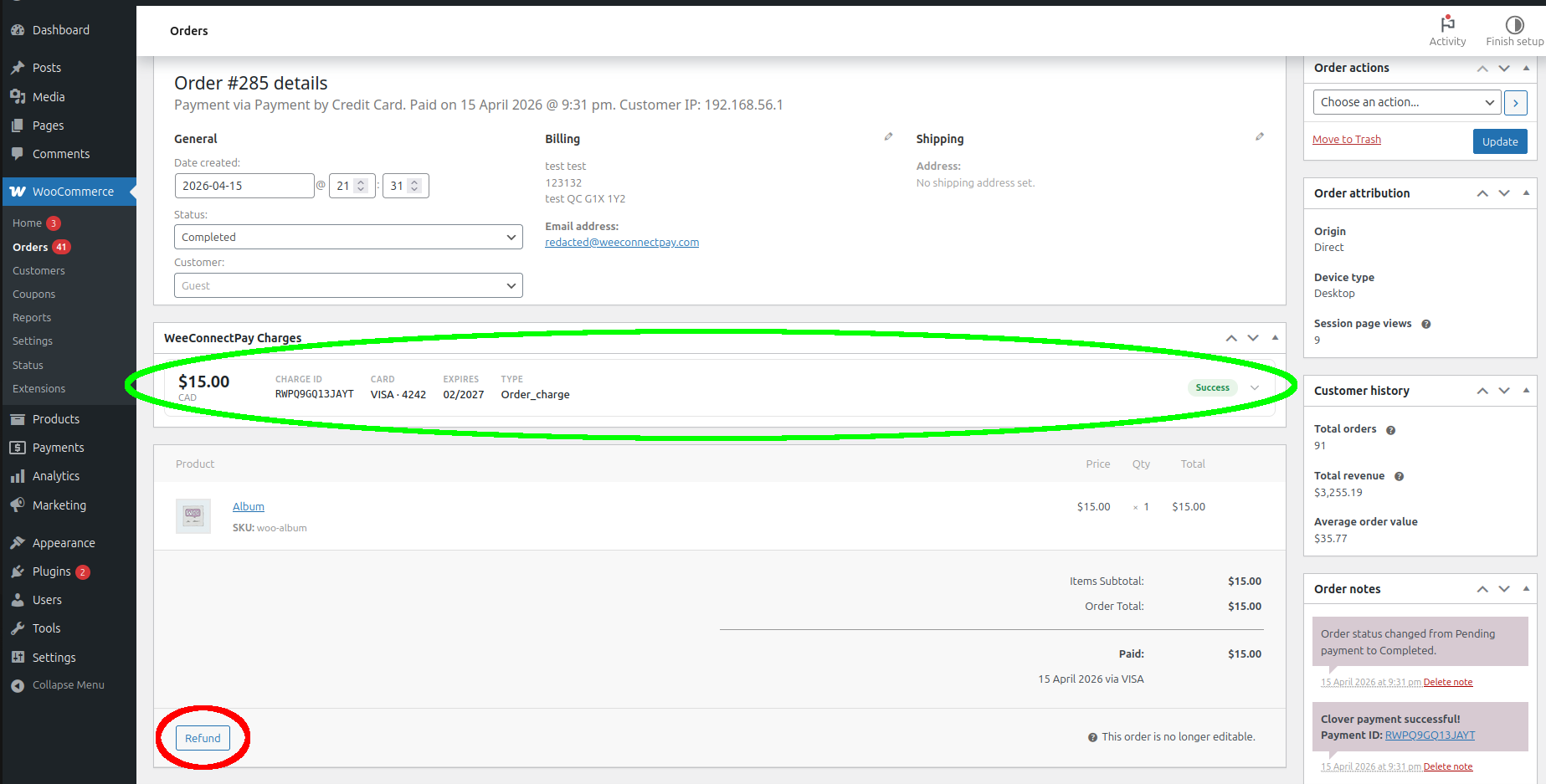
Task: Edit shipping address pencil icon
Action: click(1260, 136)
